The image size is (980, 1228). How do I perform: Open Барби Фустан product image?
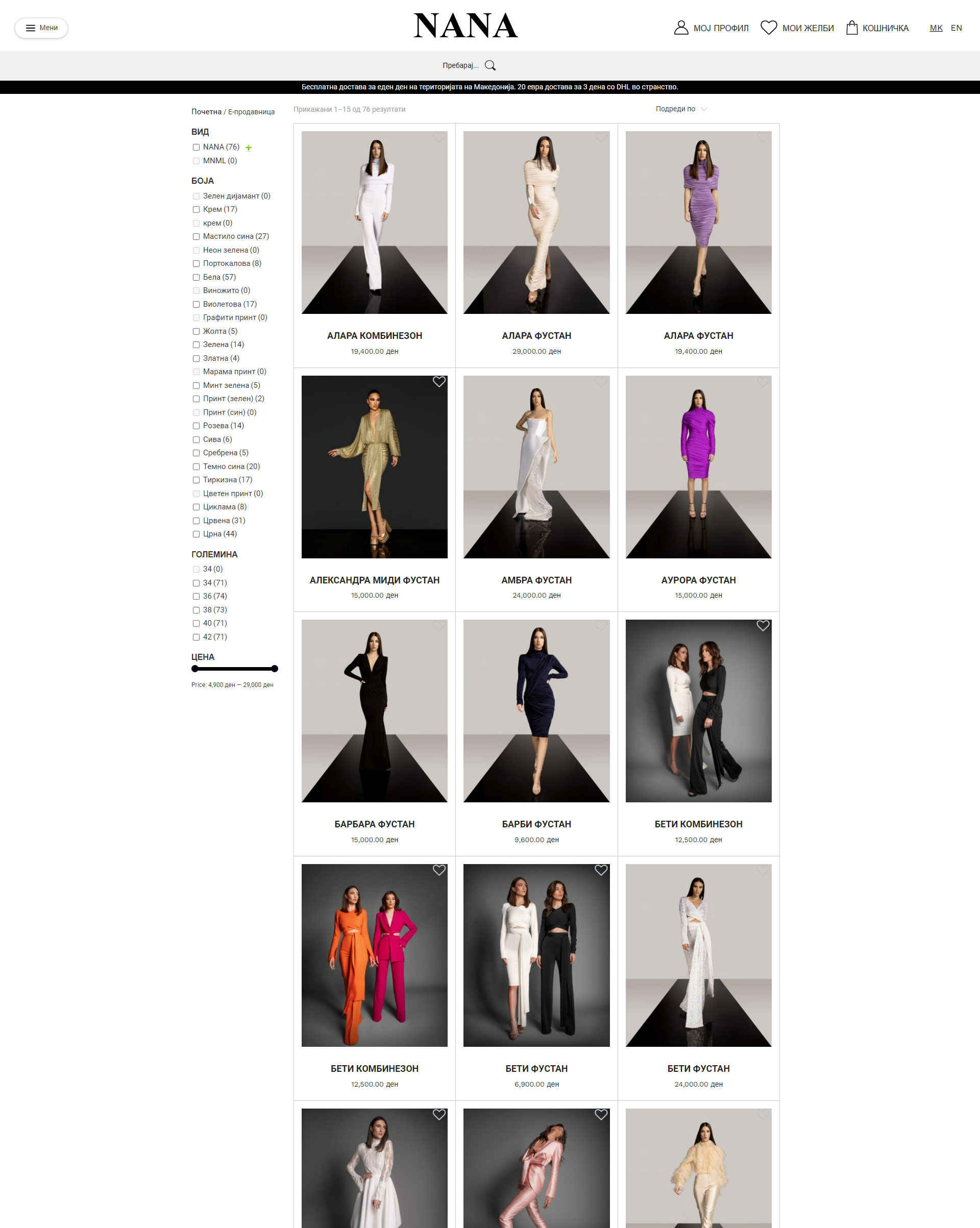pyautogui.click(x=536, y=711)
